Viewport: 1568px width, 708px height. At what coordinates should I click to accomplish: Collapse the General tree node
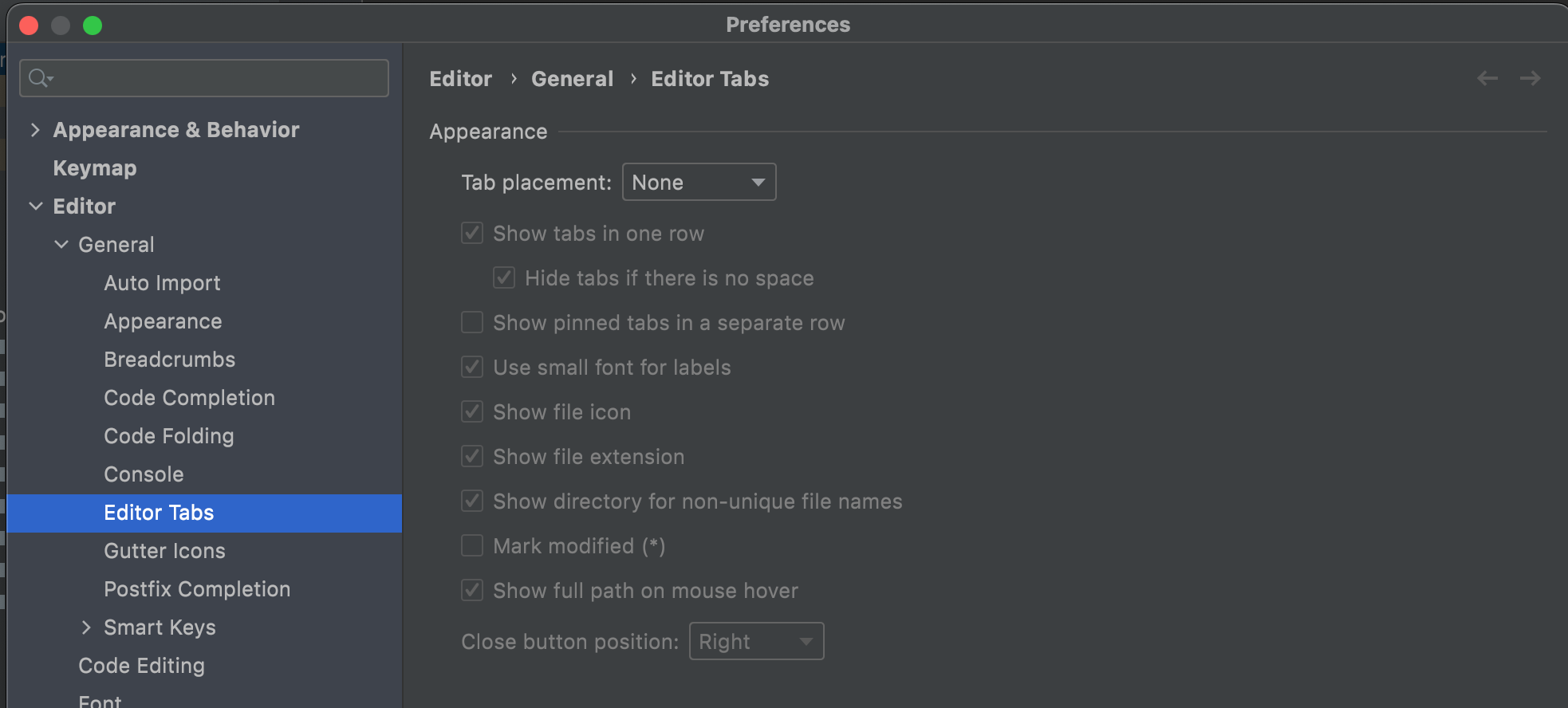61,245
